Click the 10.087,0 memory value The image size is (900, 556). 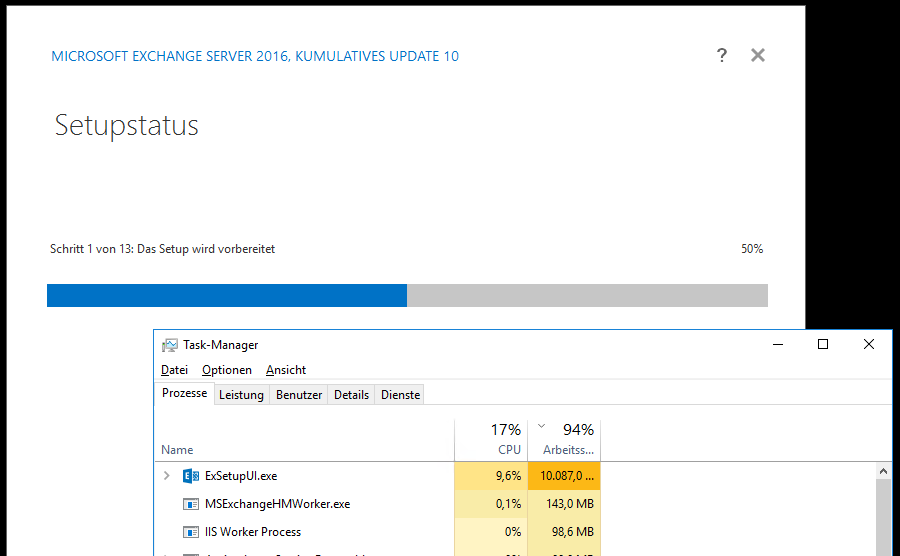(x=567, y=476)
